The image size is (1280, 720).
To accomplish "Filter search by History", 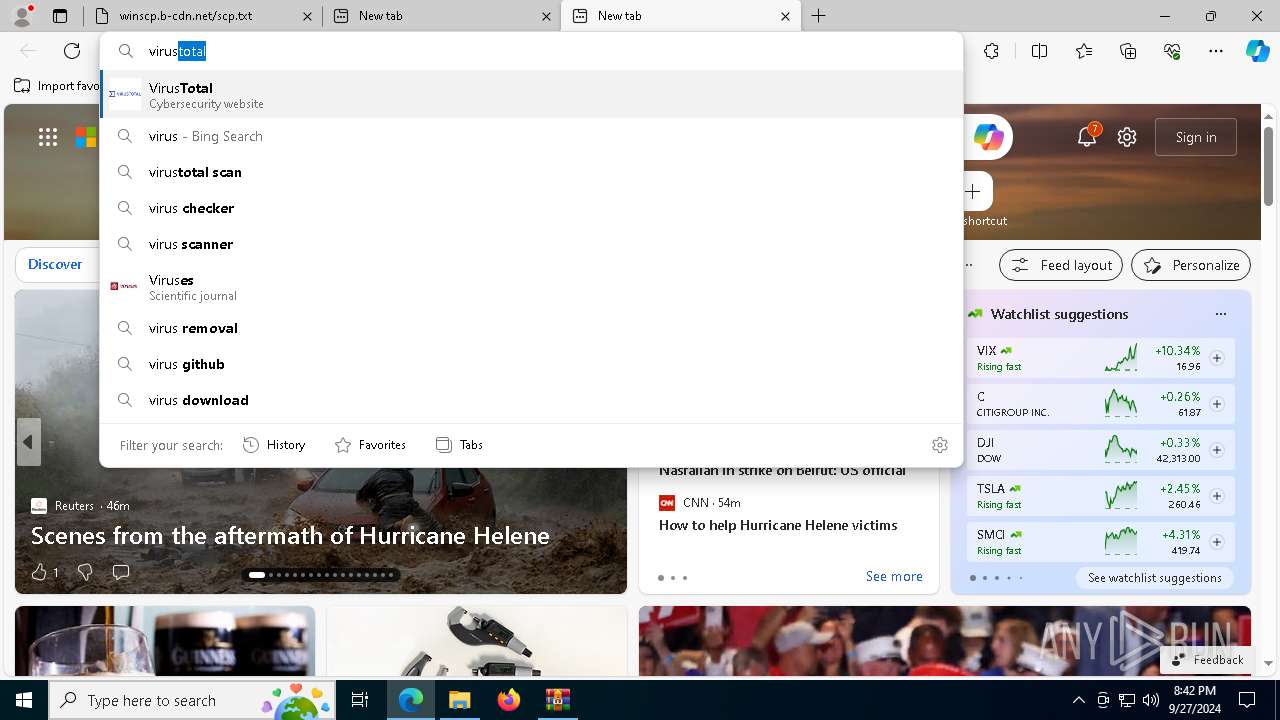I will pyautogui.click(x=274, y=445).
